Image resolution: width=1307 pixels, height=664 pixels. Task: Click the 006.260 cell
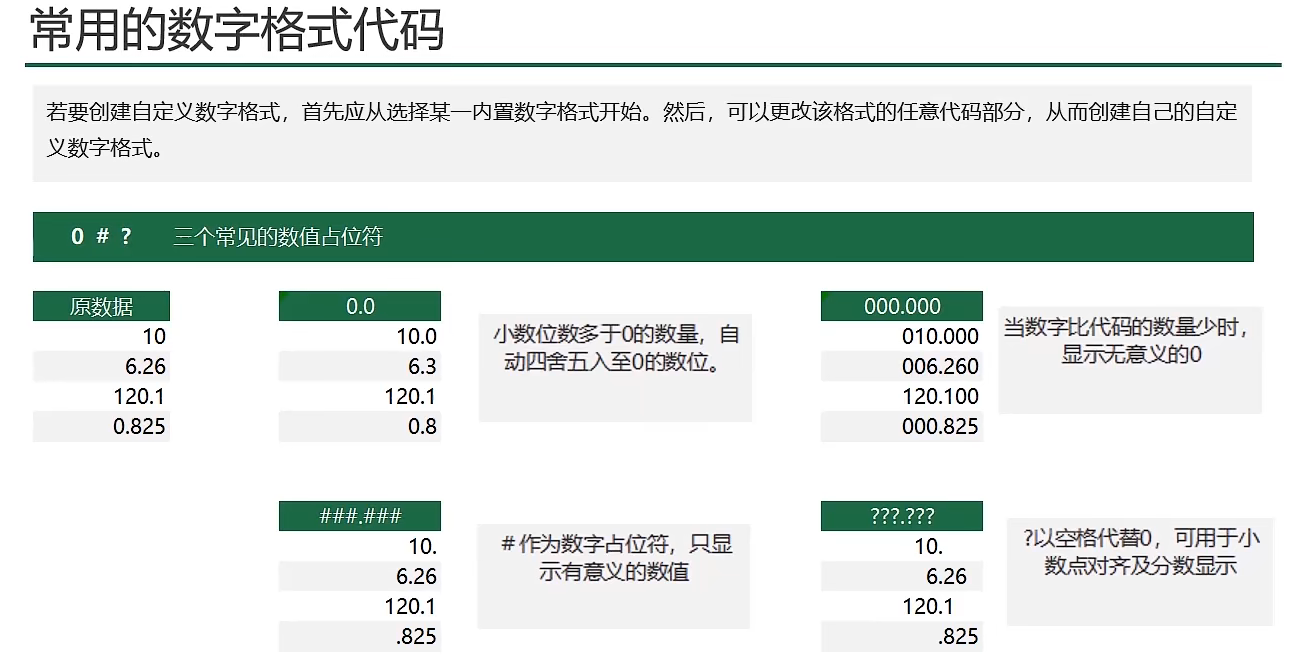902,367
